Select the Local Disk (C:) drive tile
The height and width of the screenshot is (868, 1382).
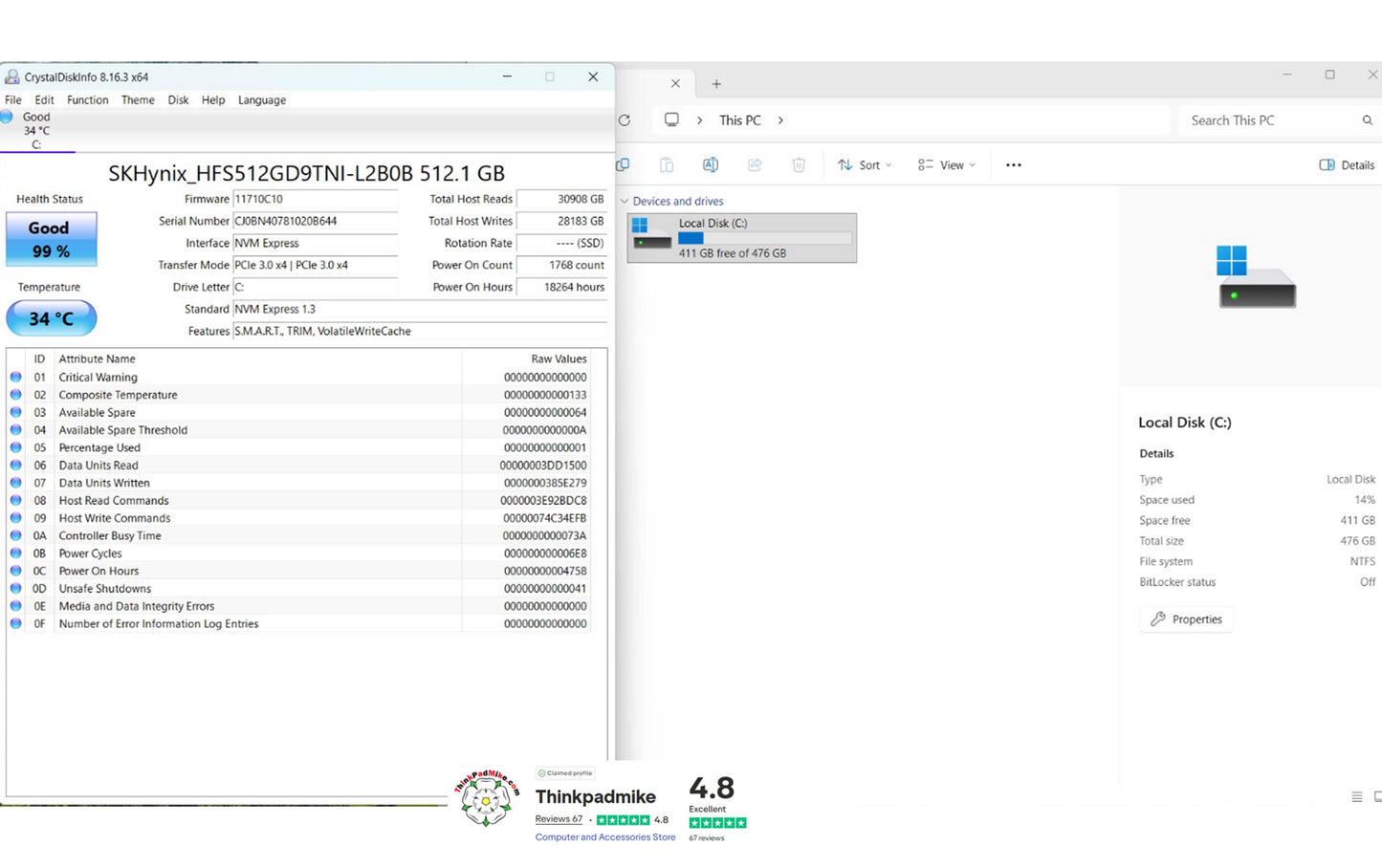click(742, 237)
